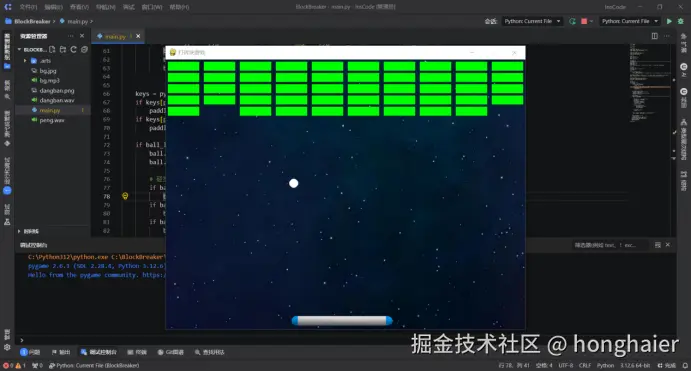
Task: Expand the .arts folder in the explorer
Action: [x=25, y=61]
